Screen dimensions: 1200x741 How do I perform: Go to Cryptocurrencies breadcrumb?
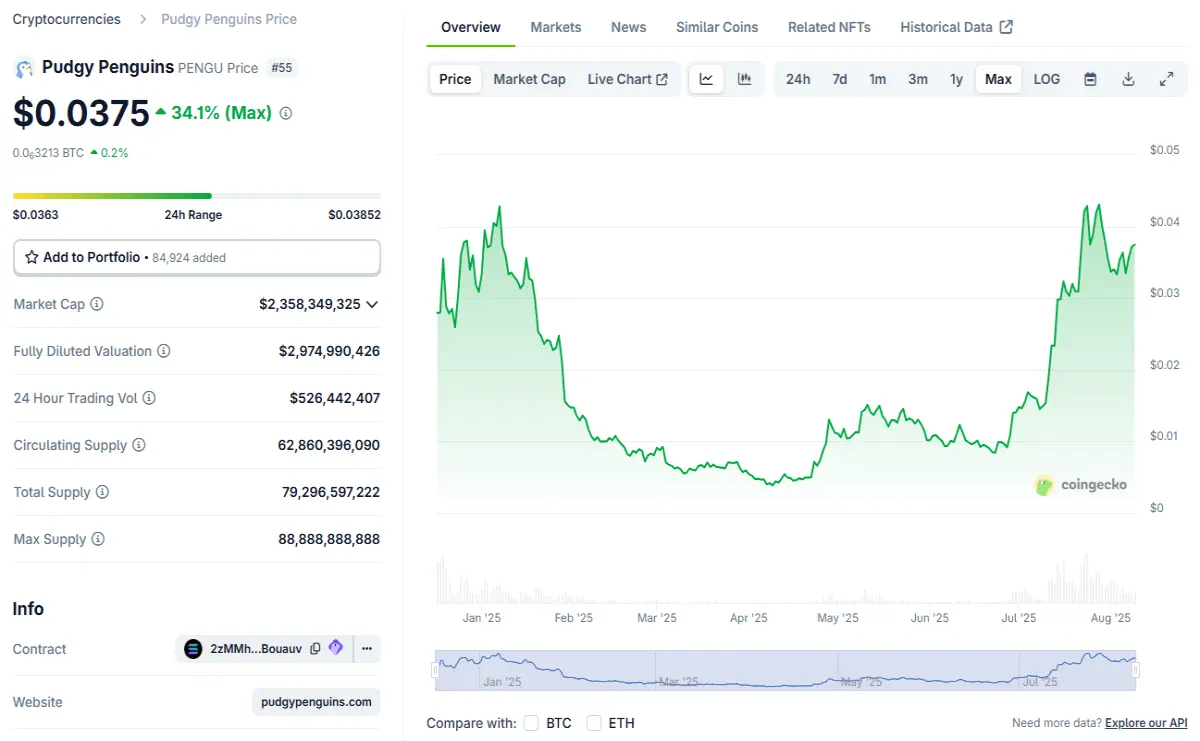pos(67,19)
